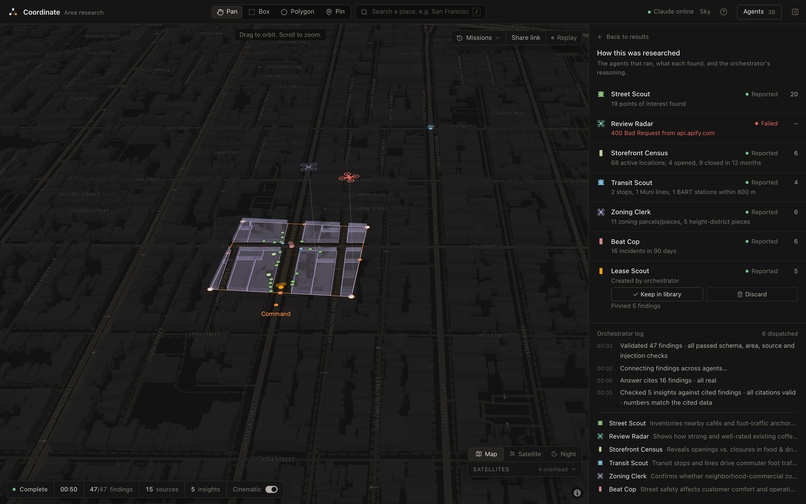Viewport: 806px width, 504px height.
Task: Open the Storefront Census row title
Action: 639,153
